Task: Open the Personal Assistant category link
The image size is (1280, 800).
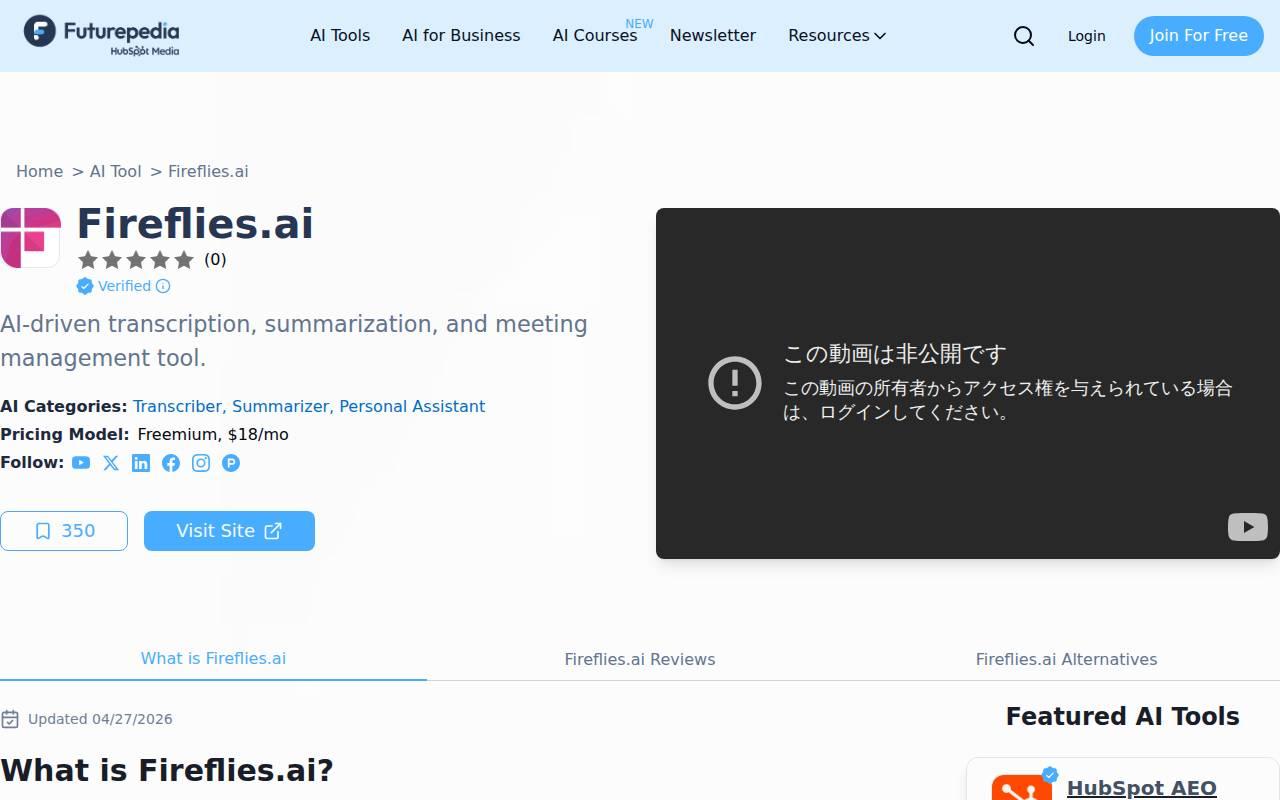Action: 412,406
